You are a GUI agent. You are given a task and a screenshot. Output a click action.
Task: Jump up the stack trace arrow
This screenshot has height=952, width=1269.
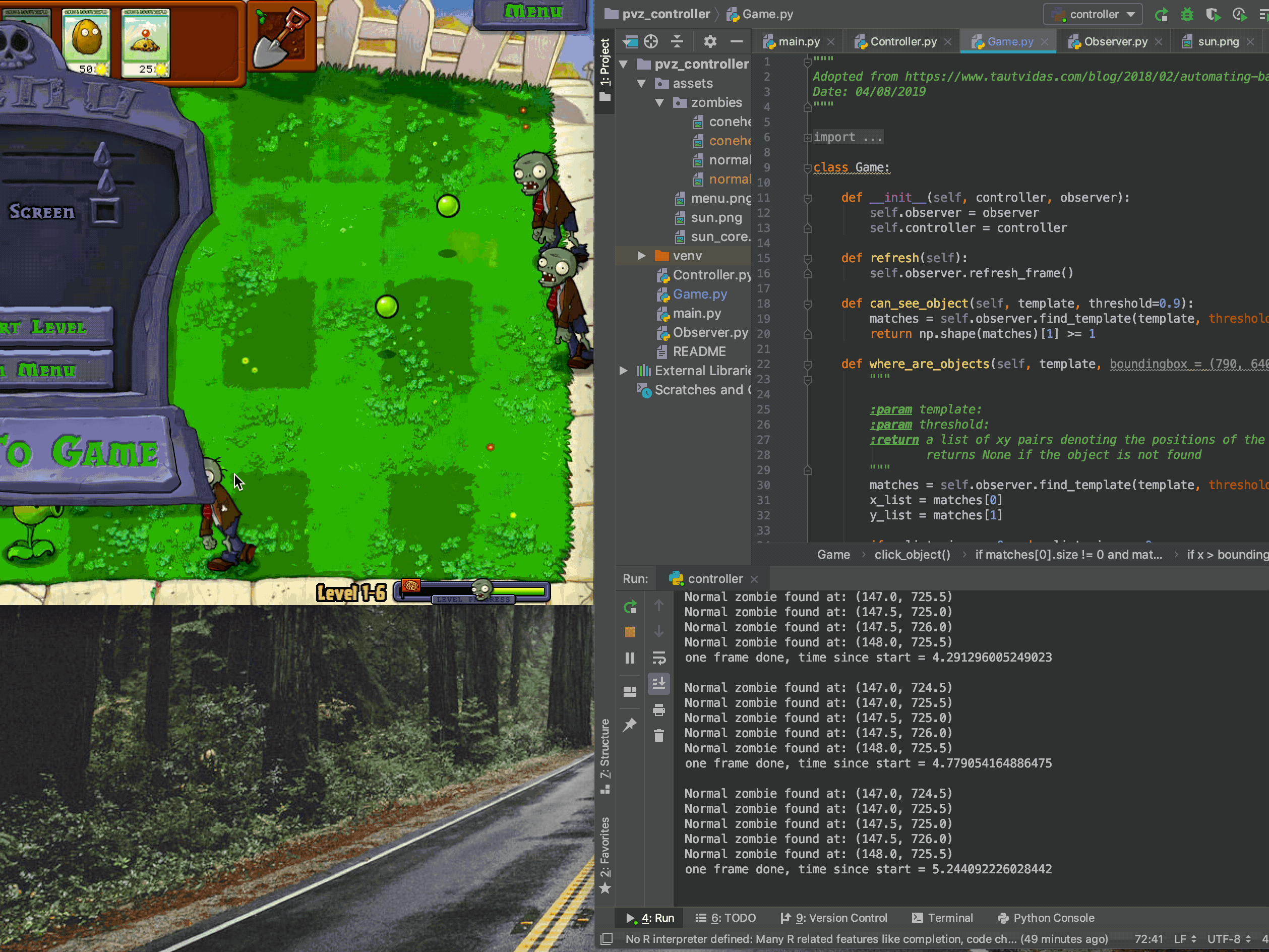point(658,606)
